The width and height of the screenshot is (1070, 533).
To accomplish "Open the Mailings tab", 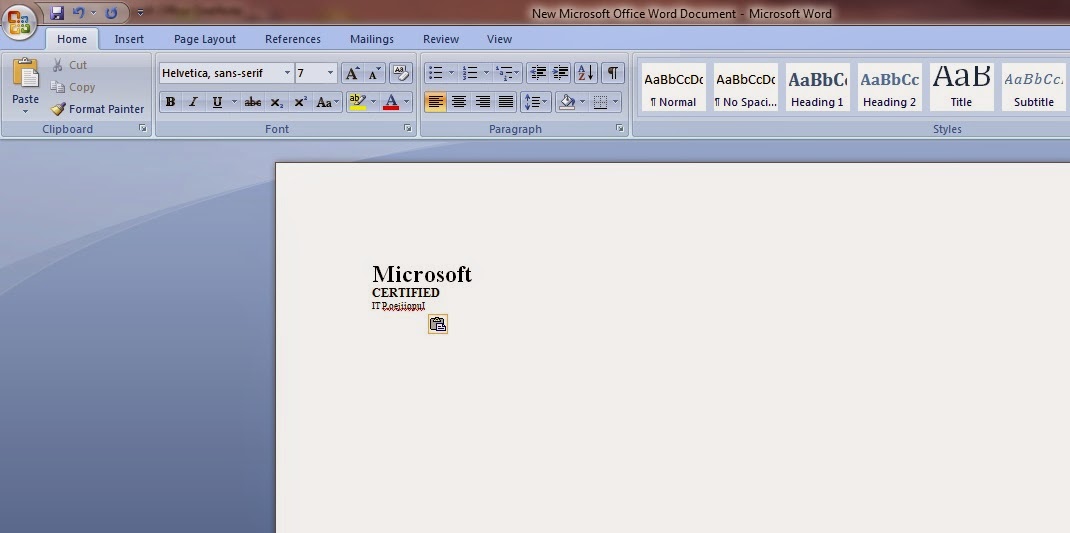I will (x=372, y=39).
